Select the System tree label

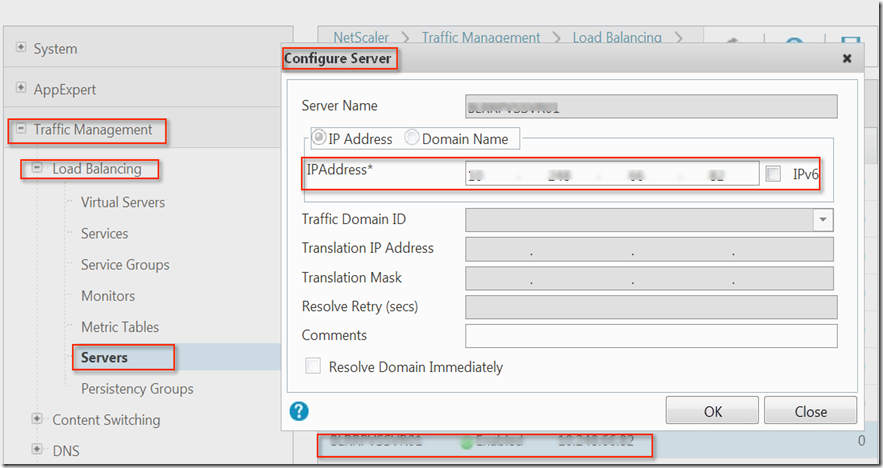pos(55,49)
